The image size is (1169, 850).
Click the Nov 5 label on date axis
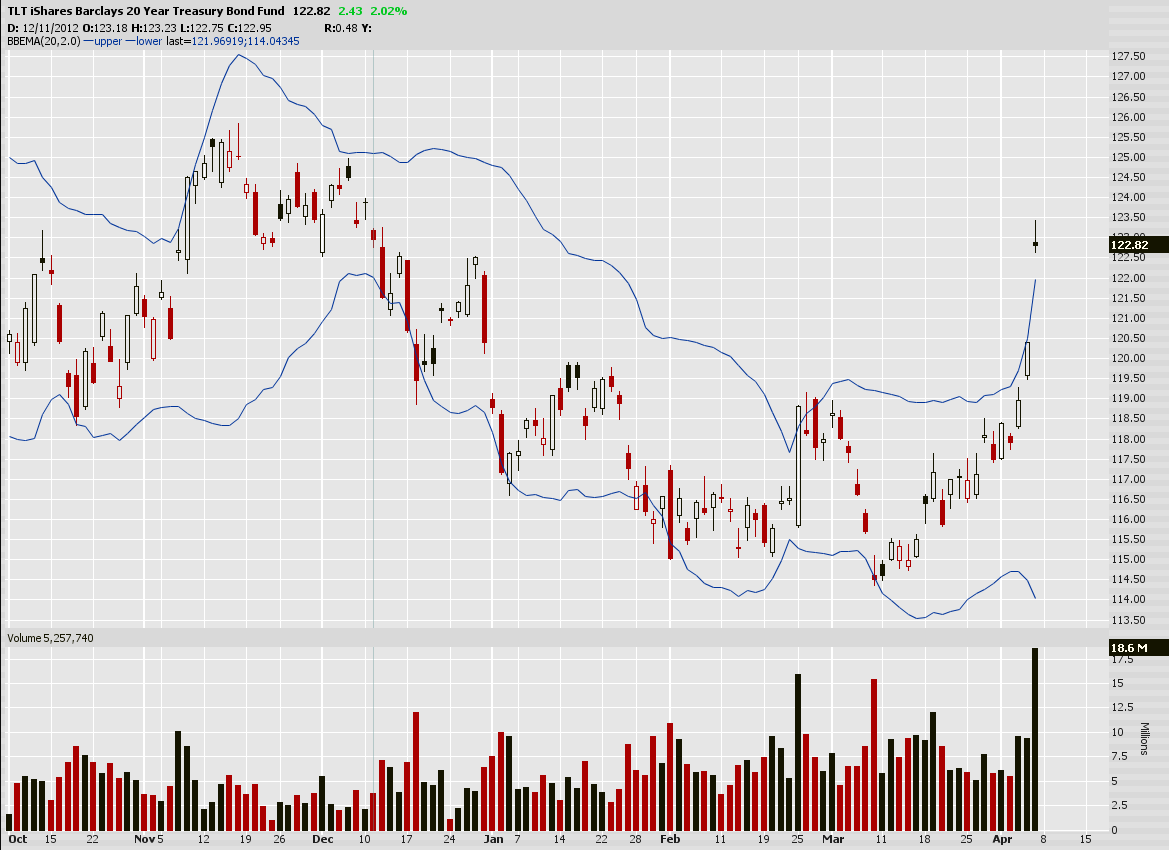[149, 840]
